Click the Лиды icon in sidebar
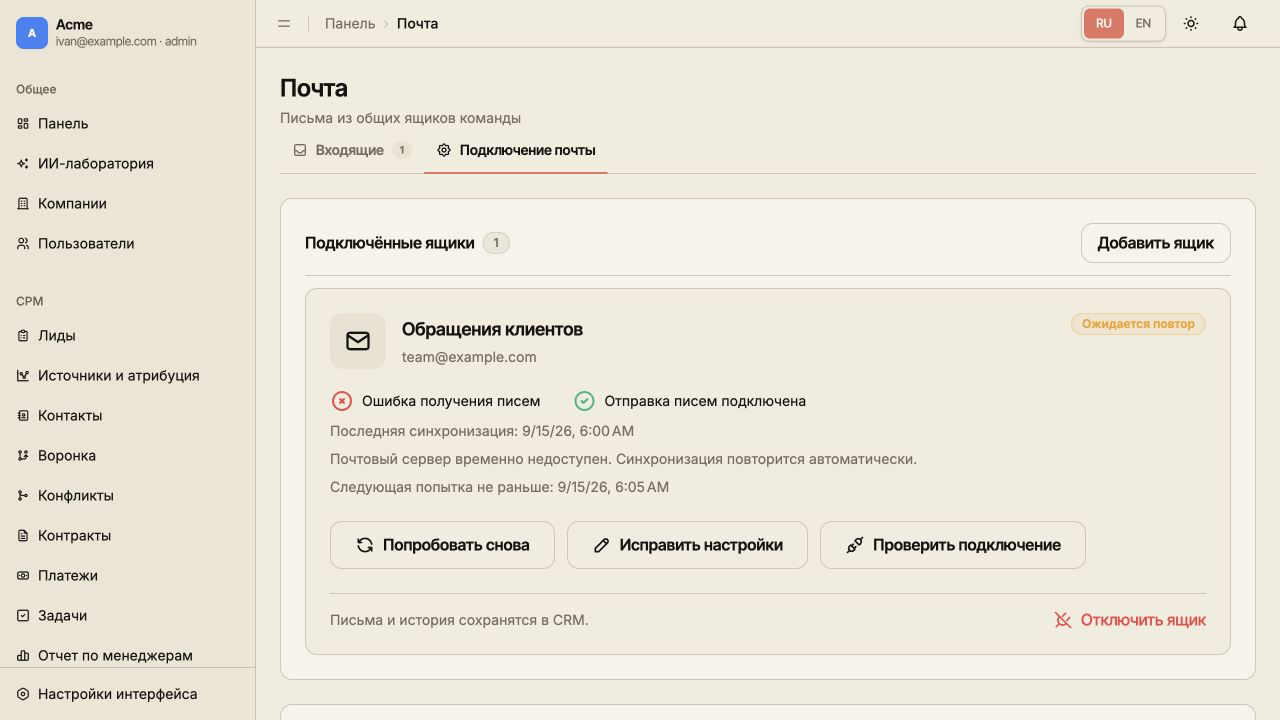Screen dimensions: 1280x720 click(23, 336)
